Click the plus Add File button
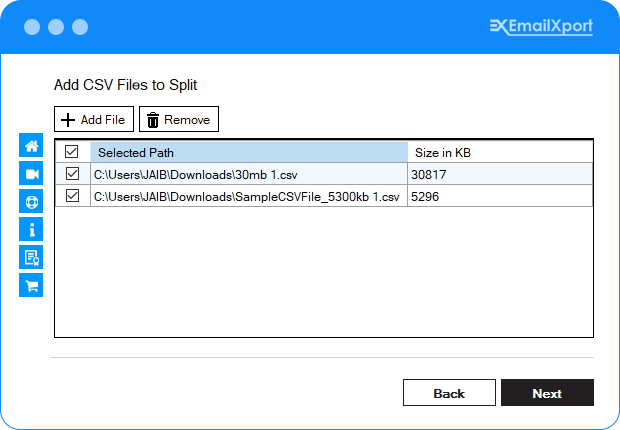The width and height of the screenshot is (620, 430). tap(93, 120)
